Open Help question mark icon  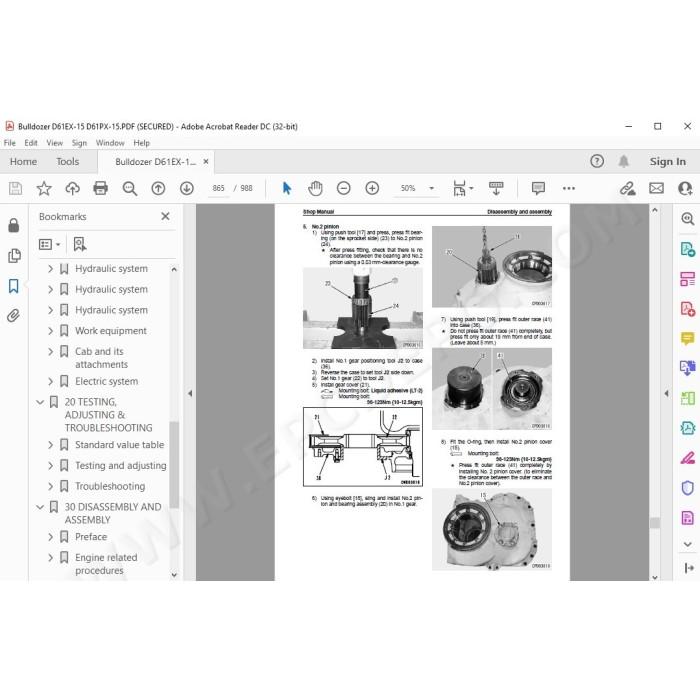[x=597, y=161]
